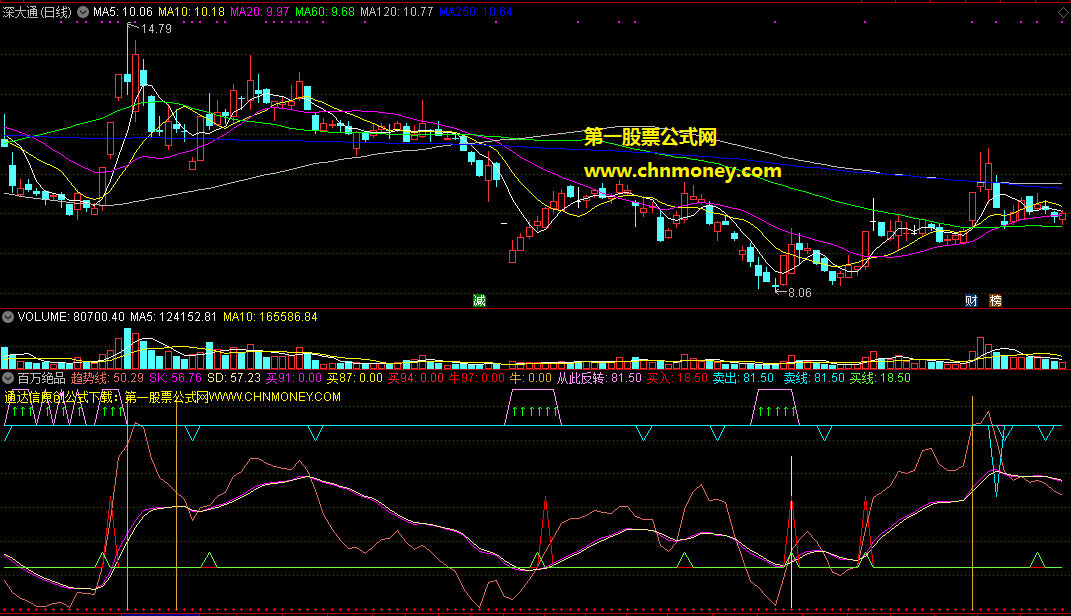This screenshot has width=1071, height=616.
Task: Click the 14.79 high price label
Action: click(156, 29)
